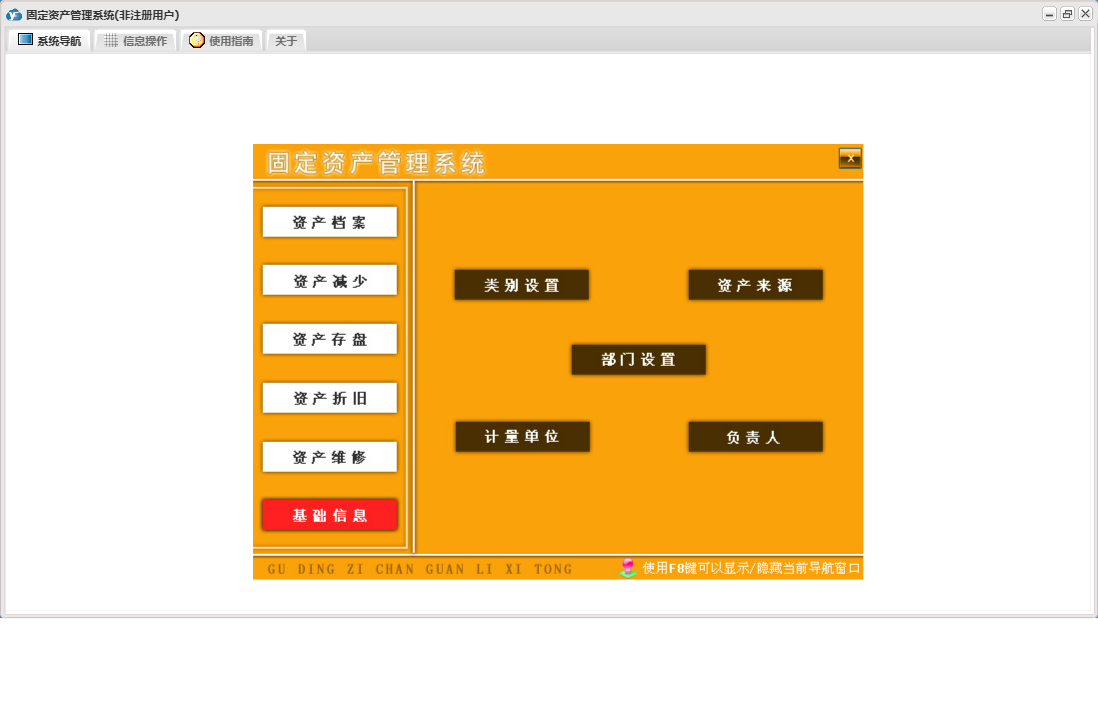Go to 资产维修 section
This screenshot has height=716, width=1098.
pyautogui.click(x=329, y=457)
